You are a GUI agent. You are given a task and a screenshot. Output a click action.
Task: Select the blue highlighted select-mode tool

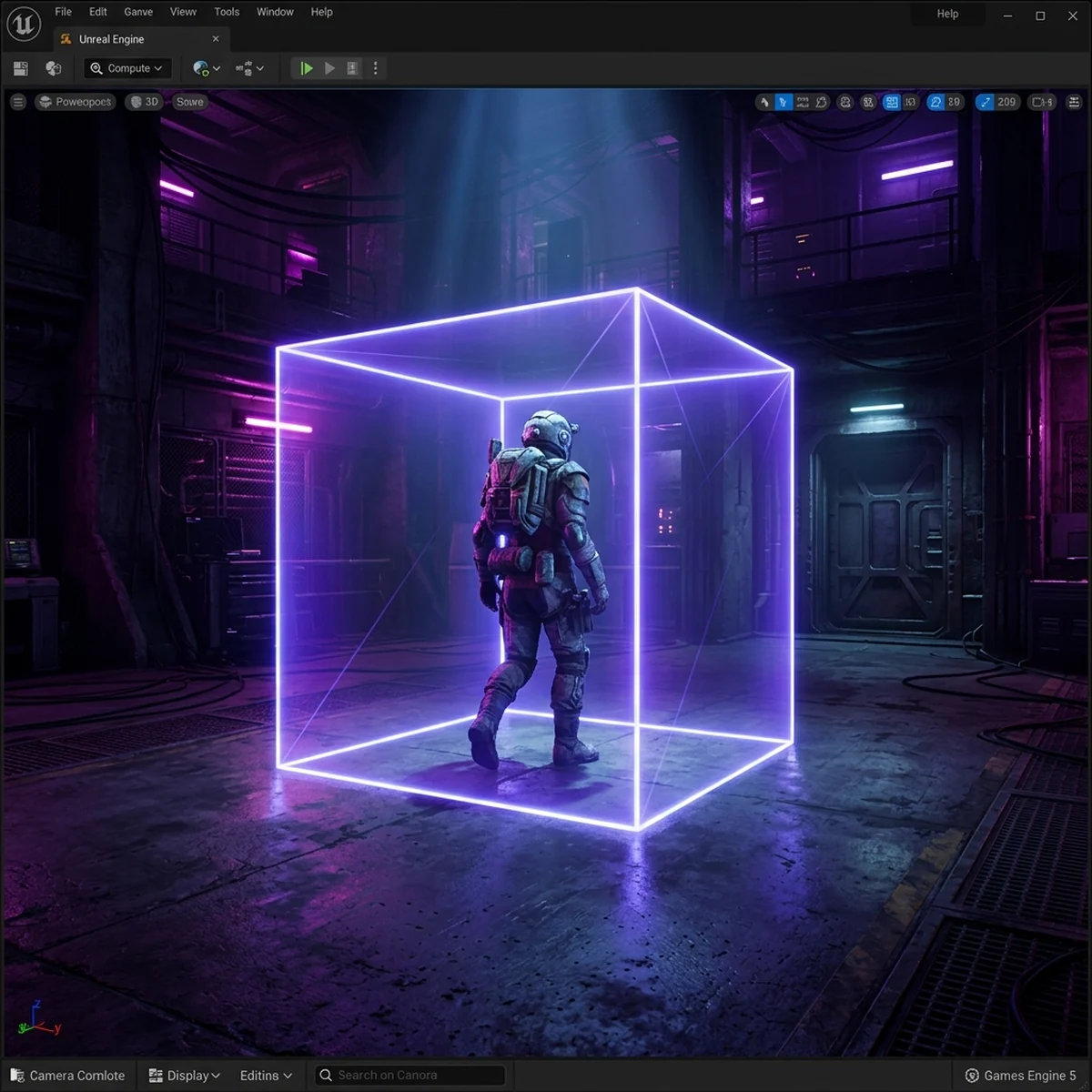click(783, 102)
